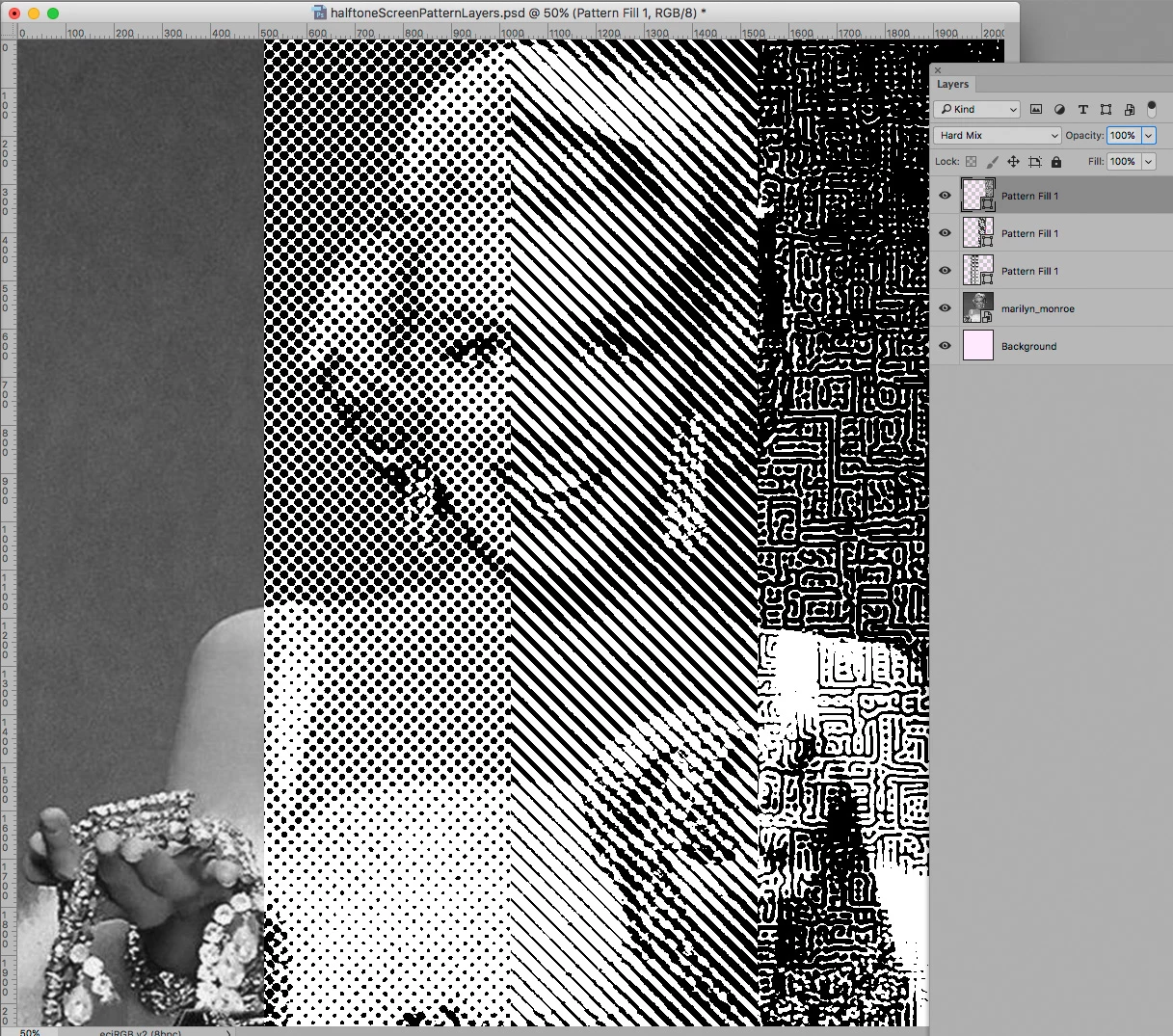Click the Lock label in Layers panel

click(946, 162)
